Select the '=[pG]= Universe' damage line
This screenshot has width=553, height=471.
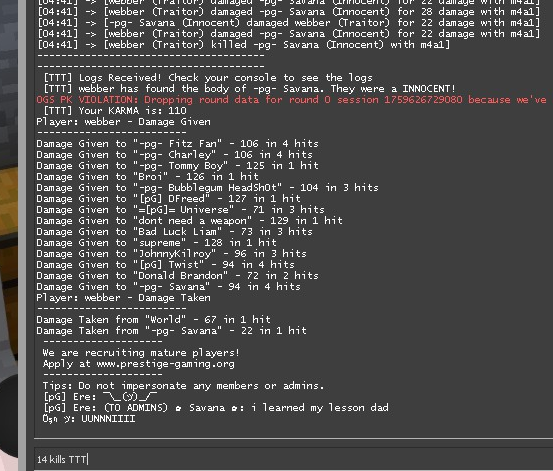180,209
